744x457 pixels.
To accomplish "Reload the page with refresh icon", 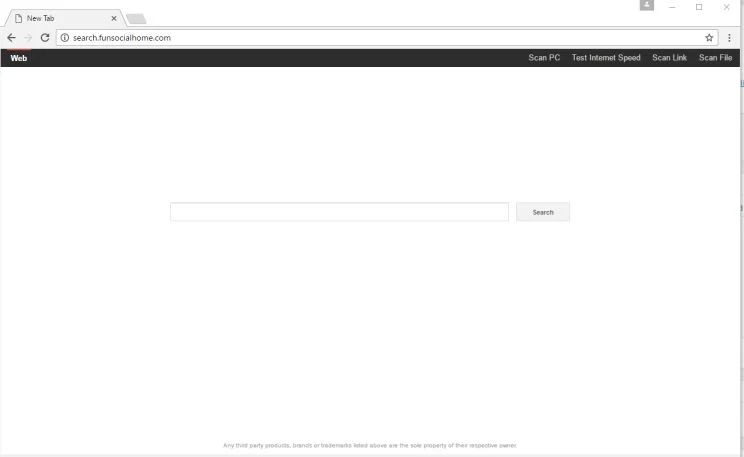I will 45,37.
